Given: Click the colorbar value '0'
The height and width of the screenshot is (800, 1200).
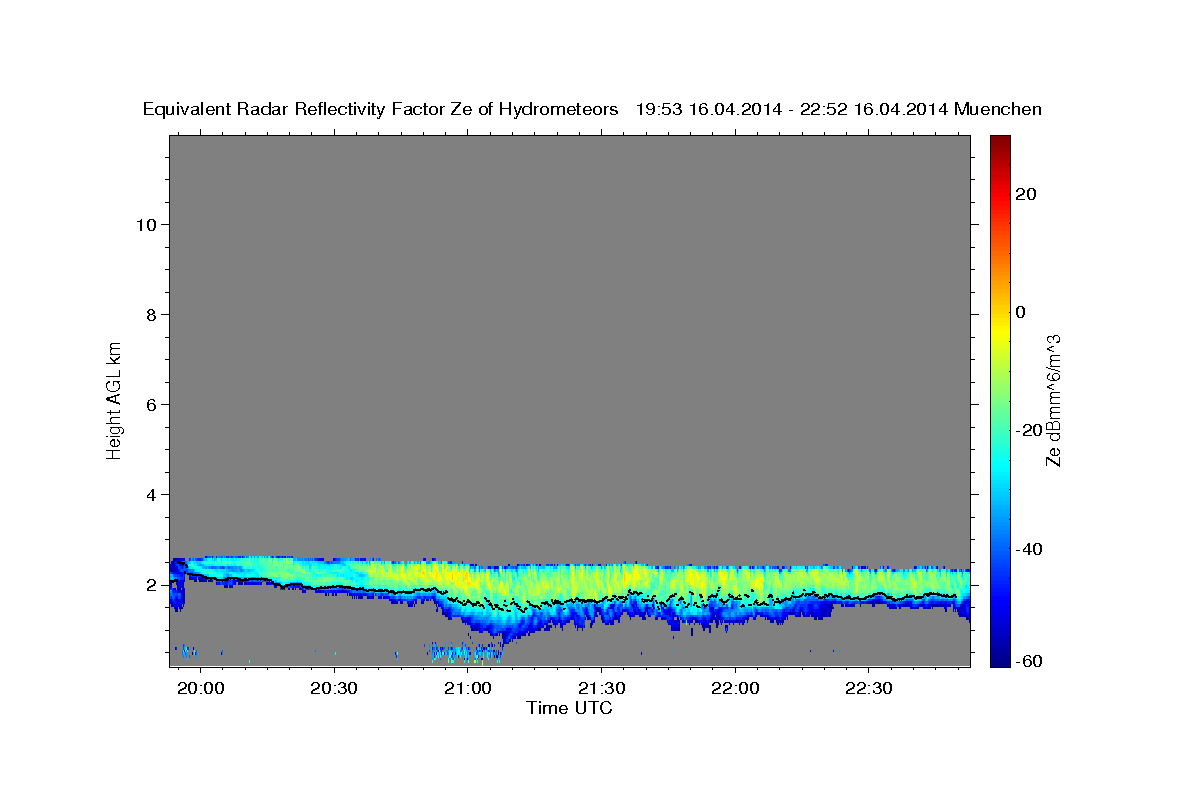Looking at the screenshot, I should 1020,312.
